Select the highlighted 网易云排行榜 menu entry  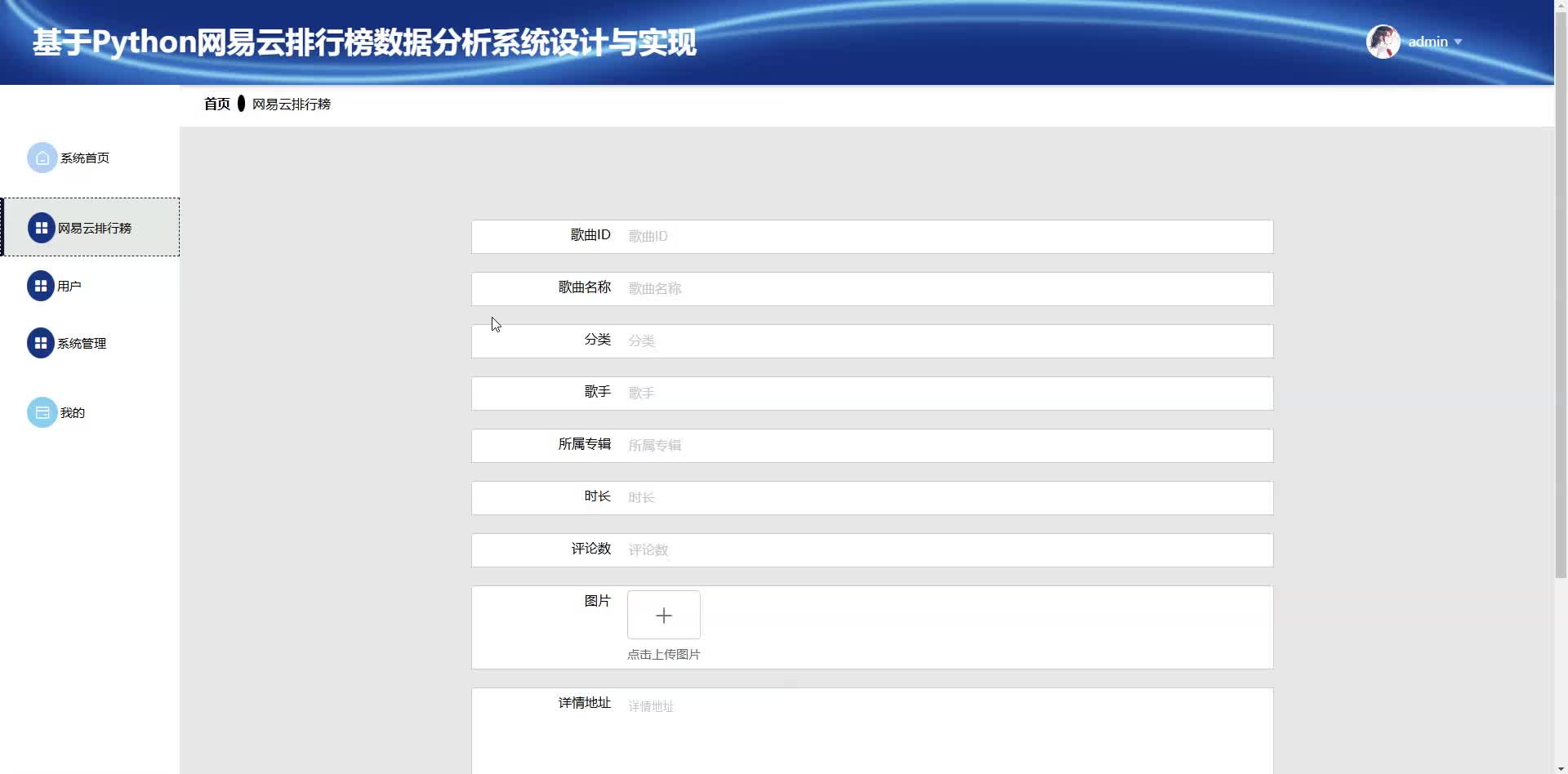[x=94, y=228]
